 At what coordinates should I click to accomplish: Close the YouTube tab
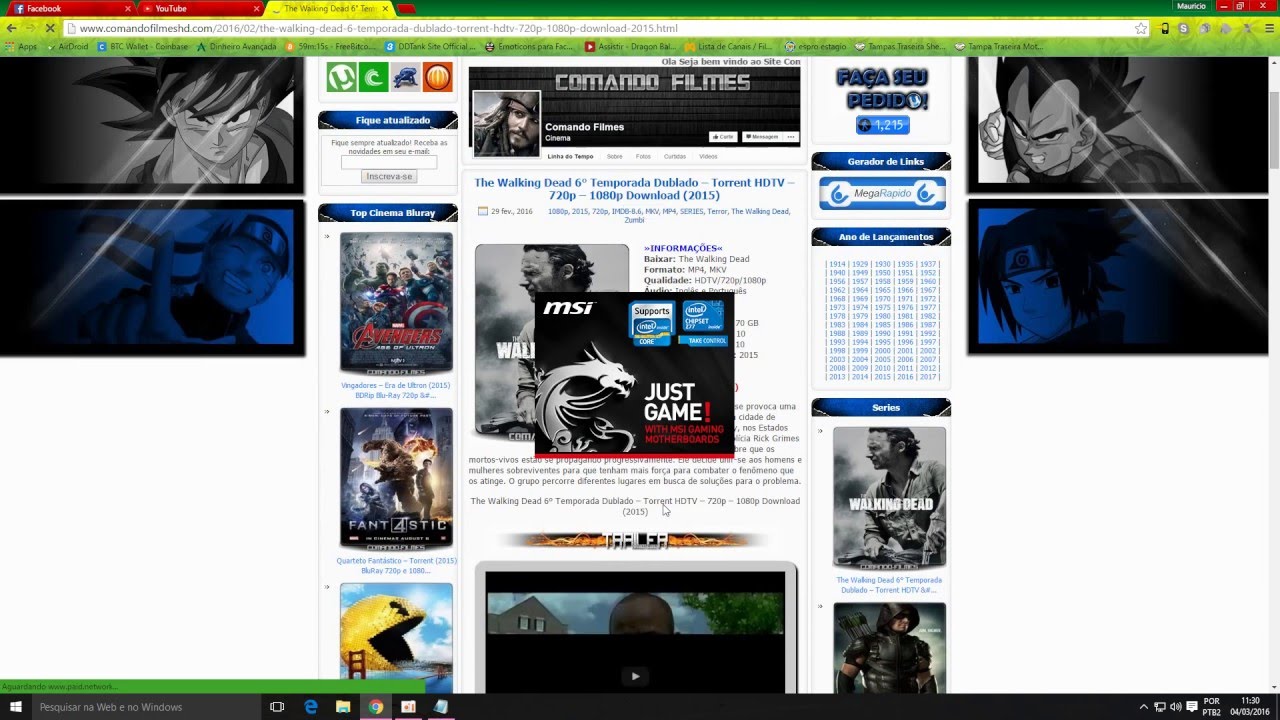[x=257, y=9]
